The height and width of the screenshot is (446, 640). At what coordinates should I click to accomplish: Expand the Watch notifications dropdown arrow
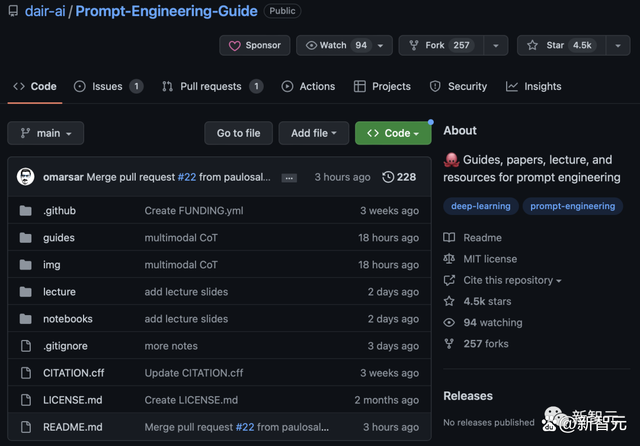pos(380,45)
